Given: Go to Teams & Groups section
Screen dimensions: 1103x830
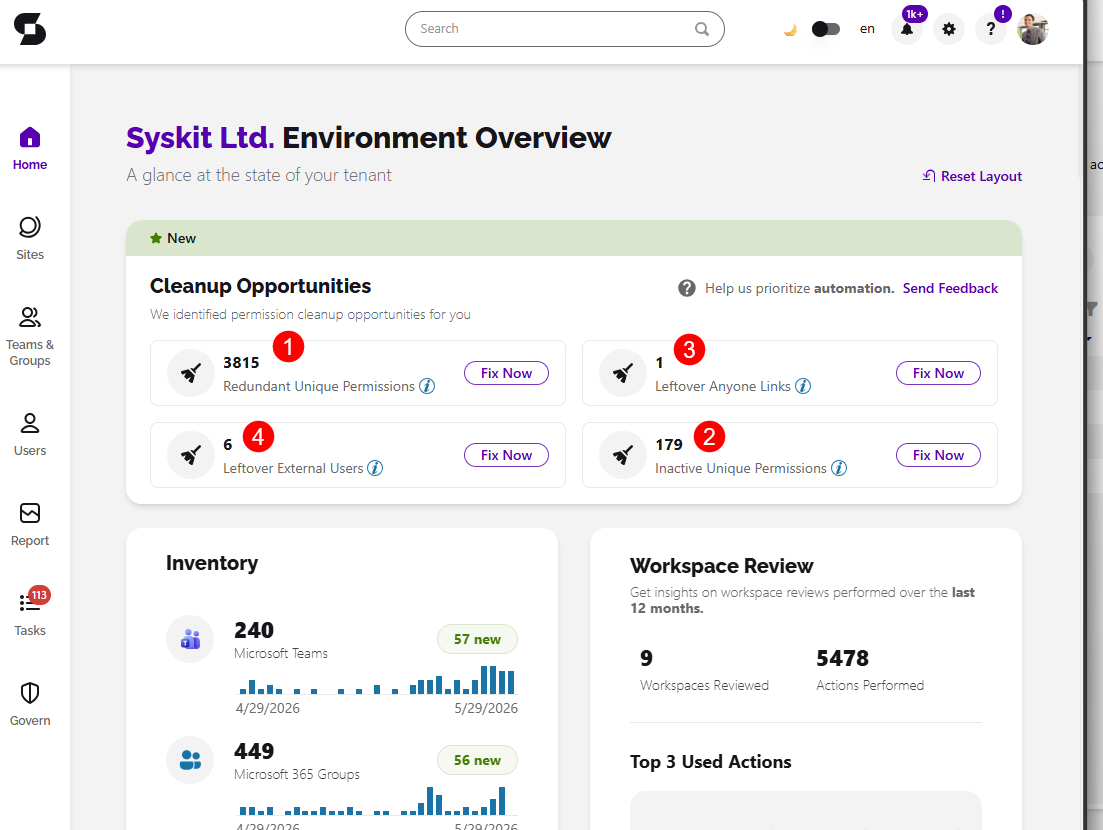Looking at the screenshot, I should click(x=30, y=337).
